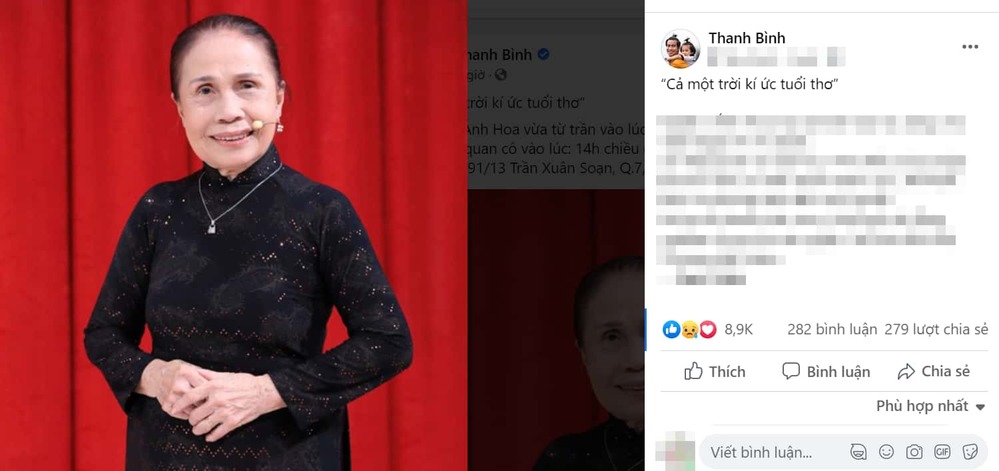
Task: Click the Chia sẻ share button
Action: coord(933,372)
